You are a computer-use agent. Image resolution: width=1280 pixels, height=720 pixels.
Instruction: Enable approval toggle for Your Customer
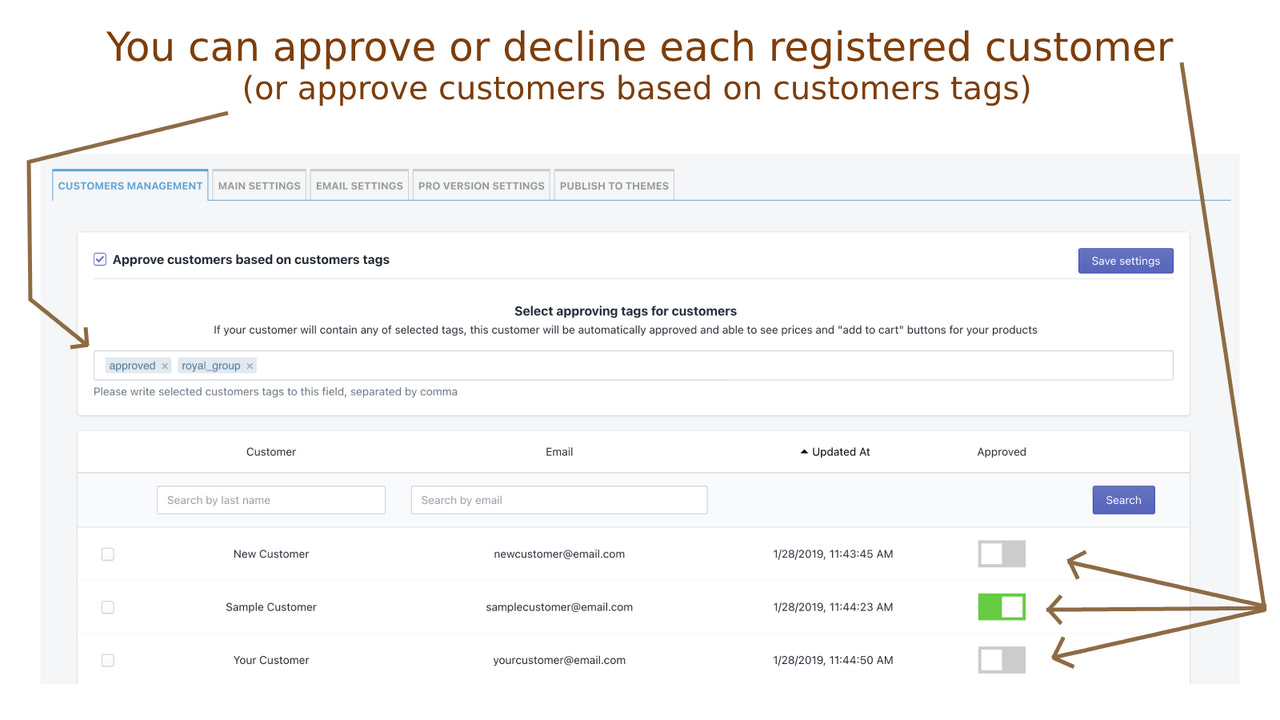point(1001,659)
